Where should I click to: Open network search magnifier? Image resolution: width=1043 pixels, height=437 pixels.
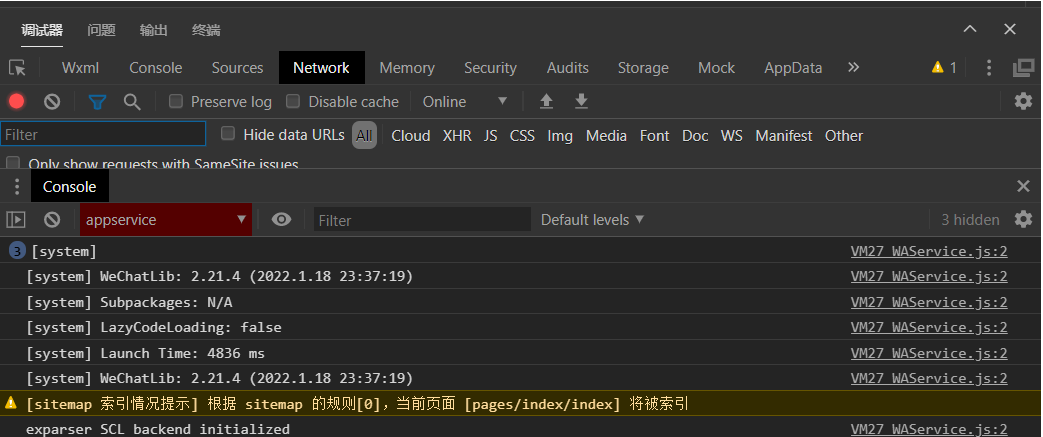pos(132,102)
